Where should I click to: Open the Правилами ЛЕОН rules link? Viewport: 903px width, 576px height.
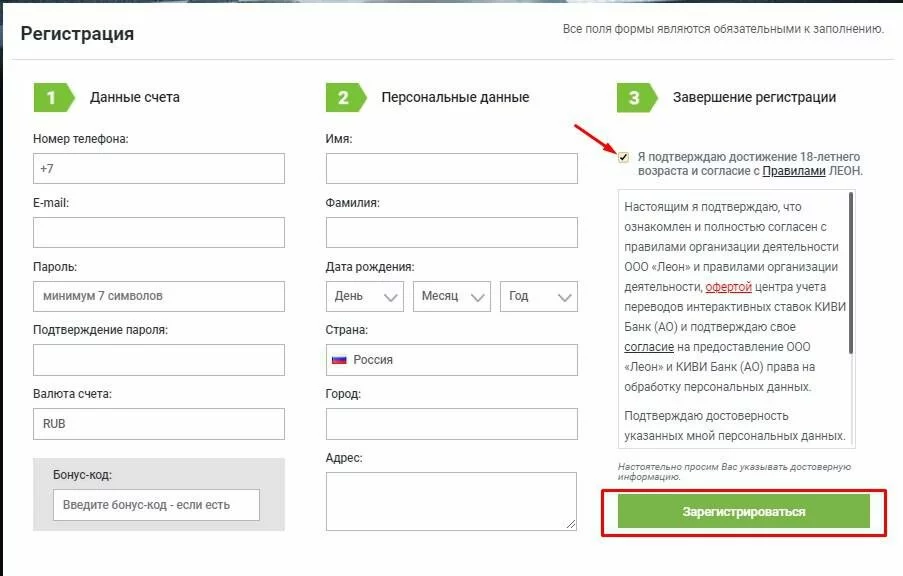(x=795, y=171)
